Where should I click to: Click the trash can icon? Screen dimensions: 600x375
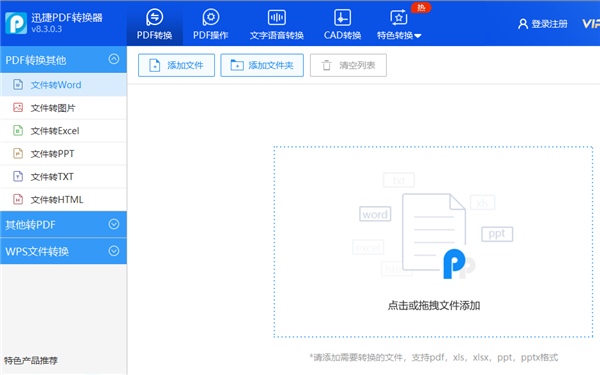coord(326,65)
